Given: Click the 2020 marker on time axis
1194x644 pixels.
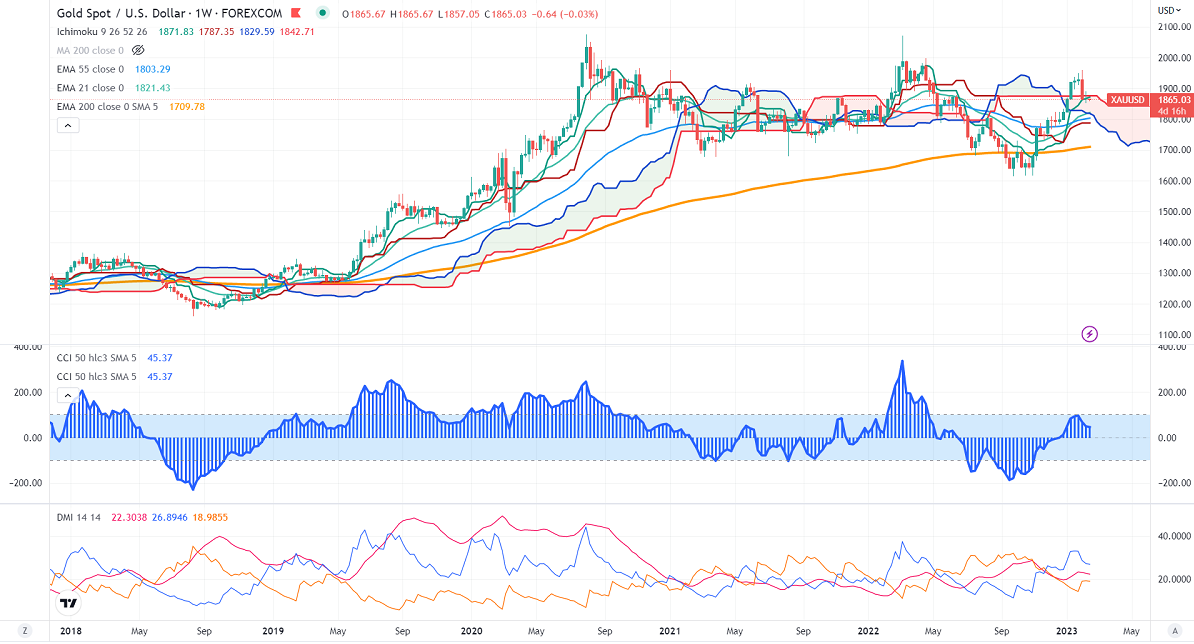Looking at the screenshot, I should pos(470,632).
